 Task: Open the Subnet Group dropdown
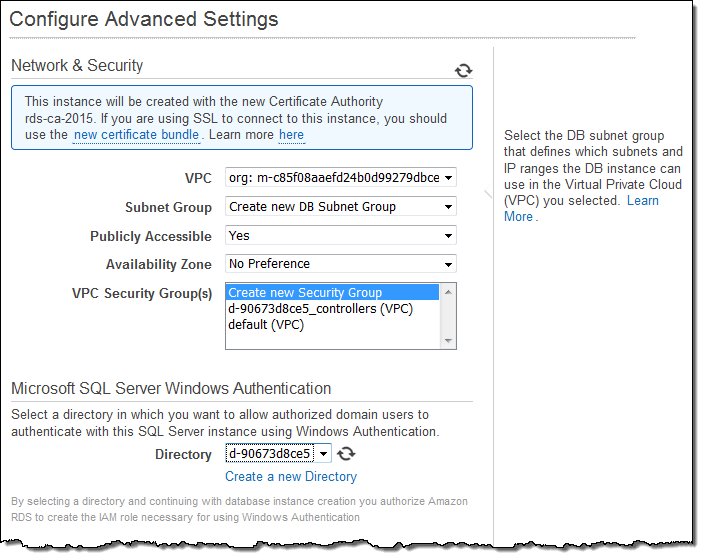341,207
